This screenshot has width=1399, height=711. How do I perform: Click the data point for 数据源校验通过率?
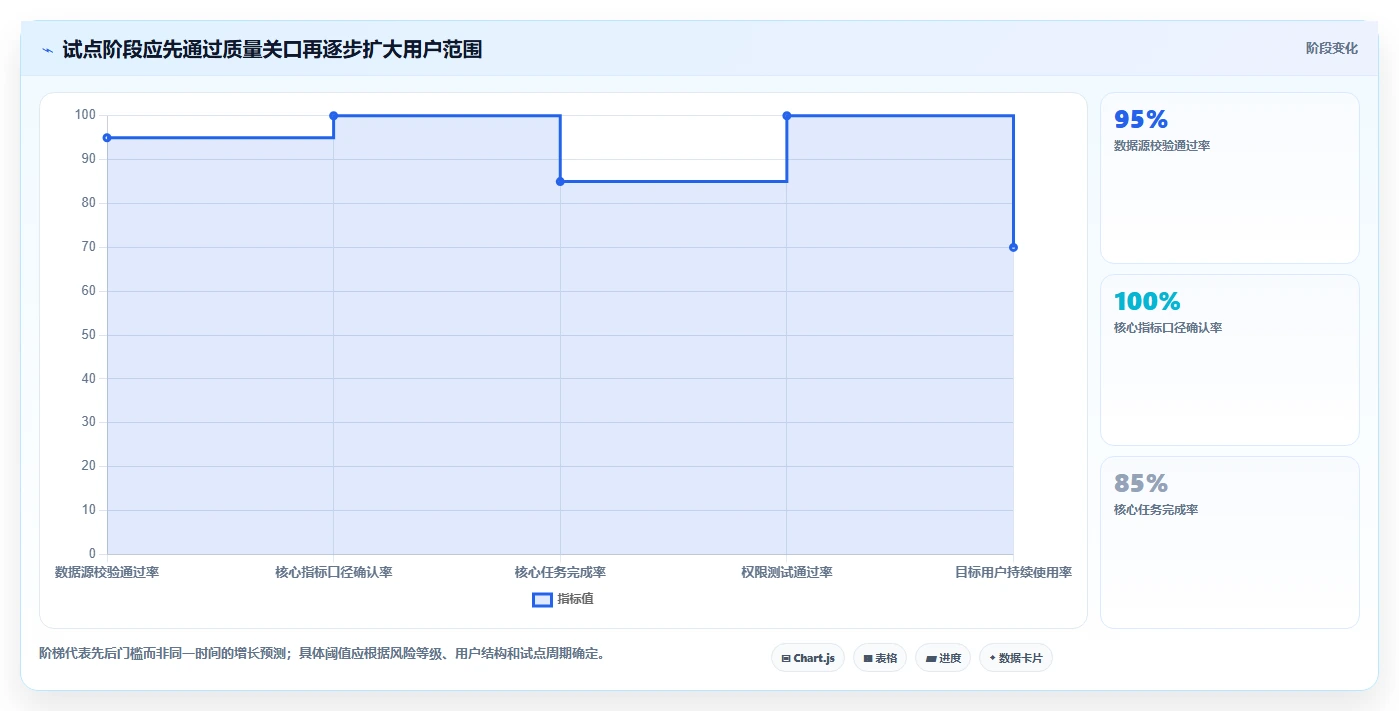coord(107,138)
